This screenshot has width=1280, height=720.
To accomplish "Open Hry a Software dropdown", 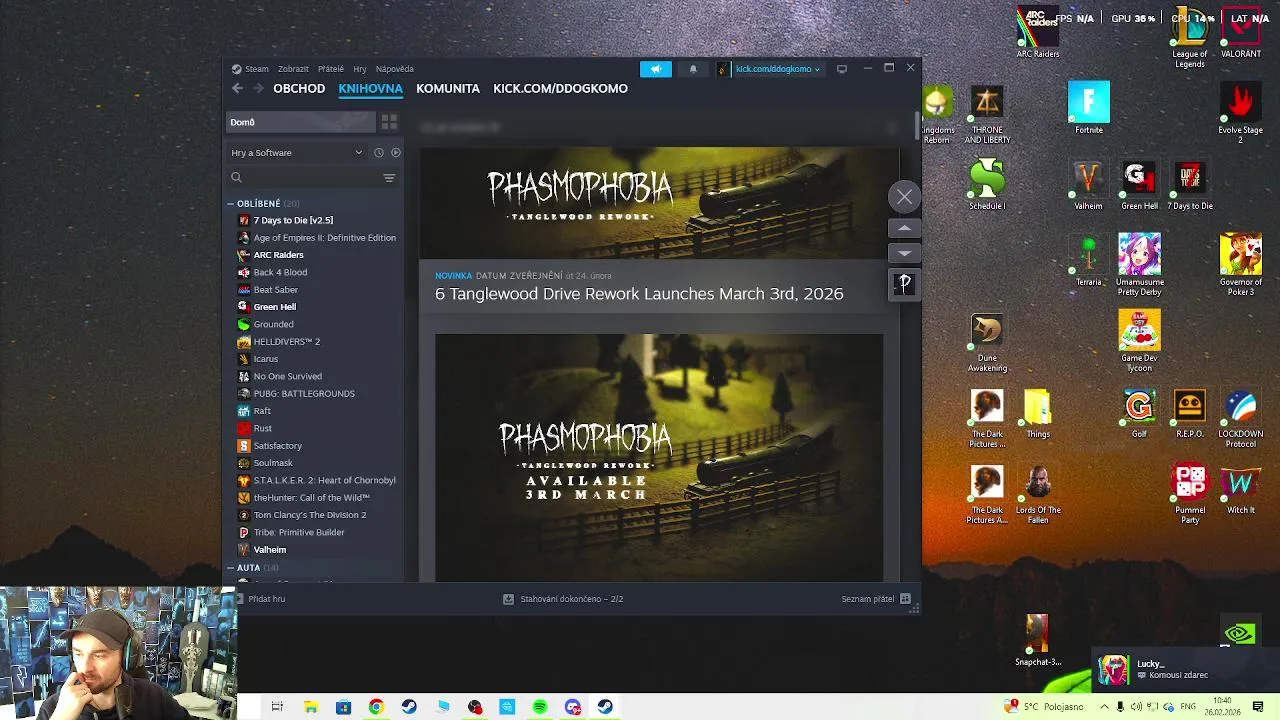I will click(x=297, y=153).
